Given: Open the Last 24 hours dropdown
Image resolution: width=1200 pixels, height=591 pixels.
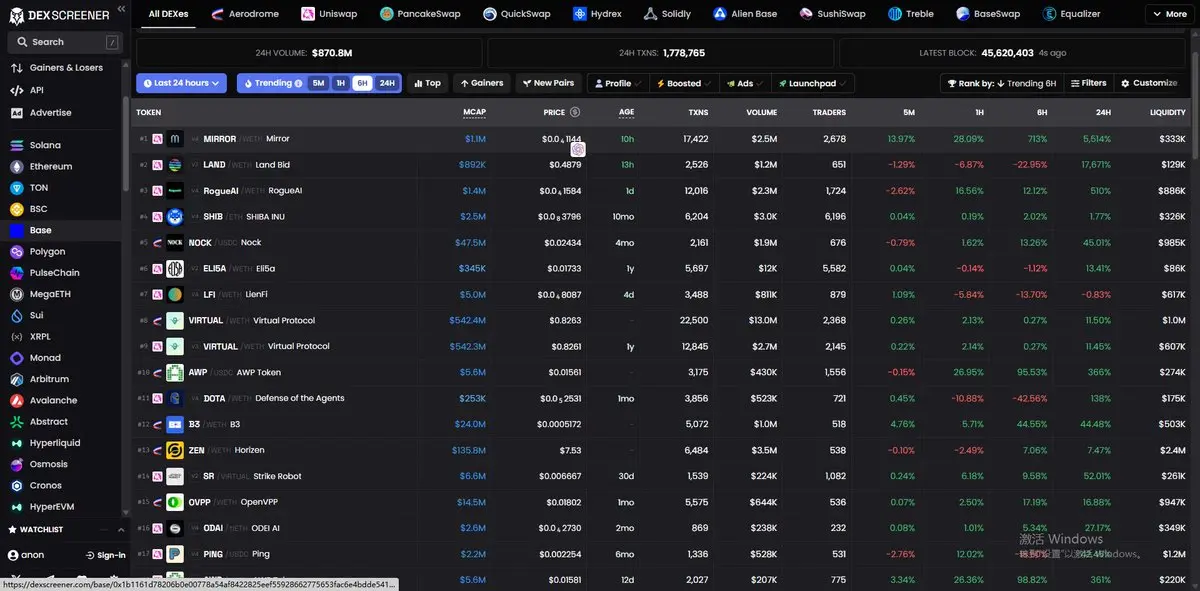Looking at the screenshot, I should click(x=181, y=83).
